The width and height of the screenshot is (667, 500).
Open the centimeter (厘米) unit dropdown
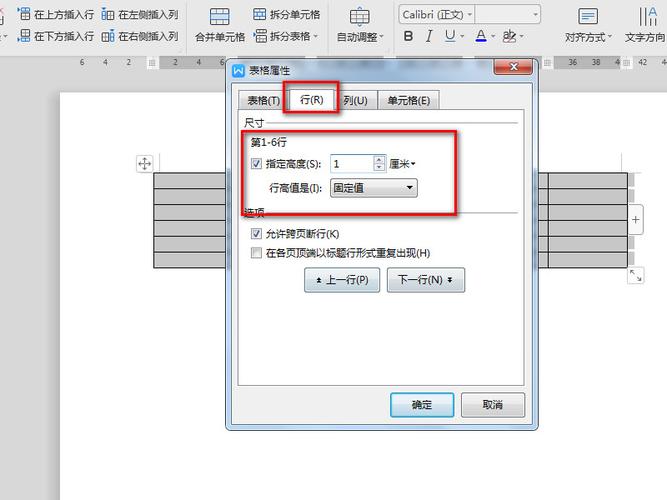coord(402,164)
